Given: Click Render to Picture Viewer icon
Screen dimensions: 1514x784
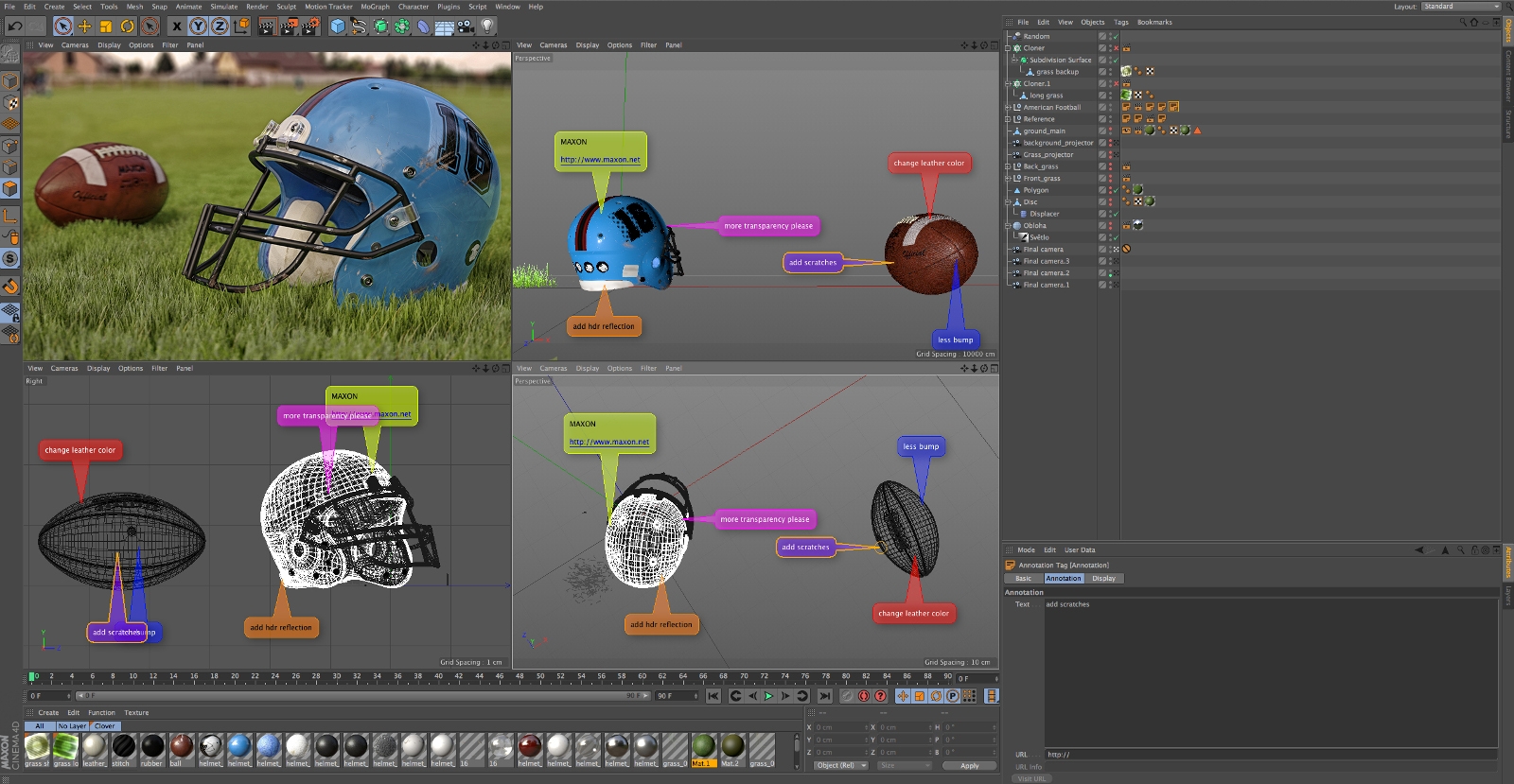Looking at the screenshot, I should click(289, 26).
